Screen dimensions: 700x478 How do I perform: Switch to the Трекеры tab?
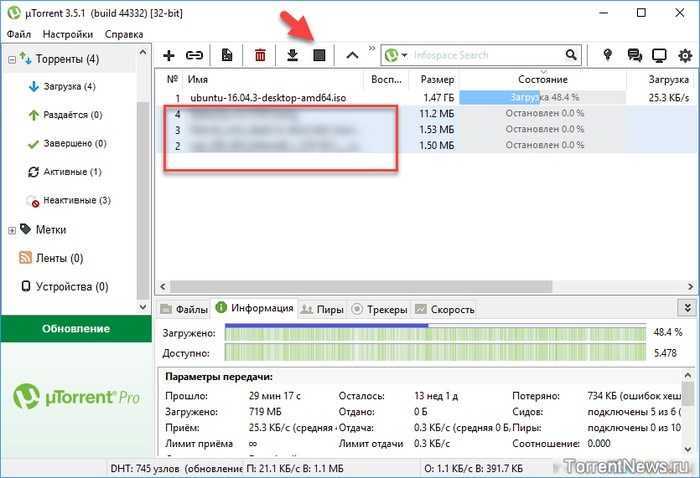[x=380, y=309]
